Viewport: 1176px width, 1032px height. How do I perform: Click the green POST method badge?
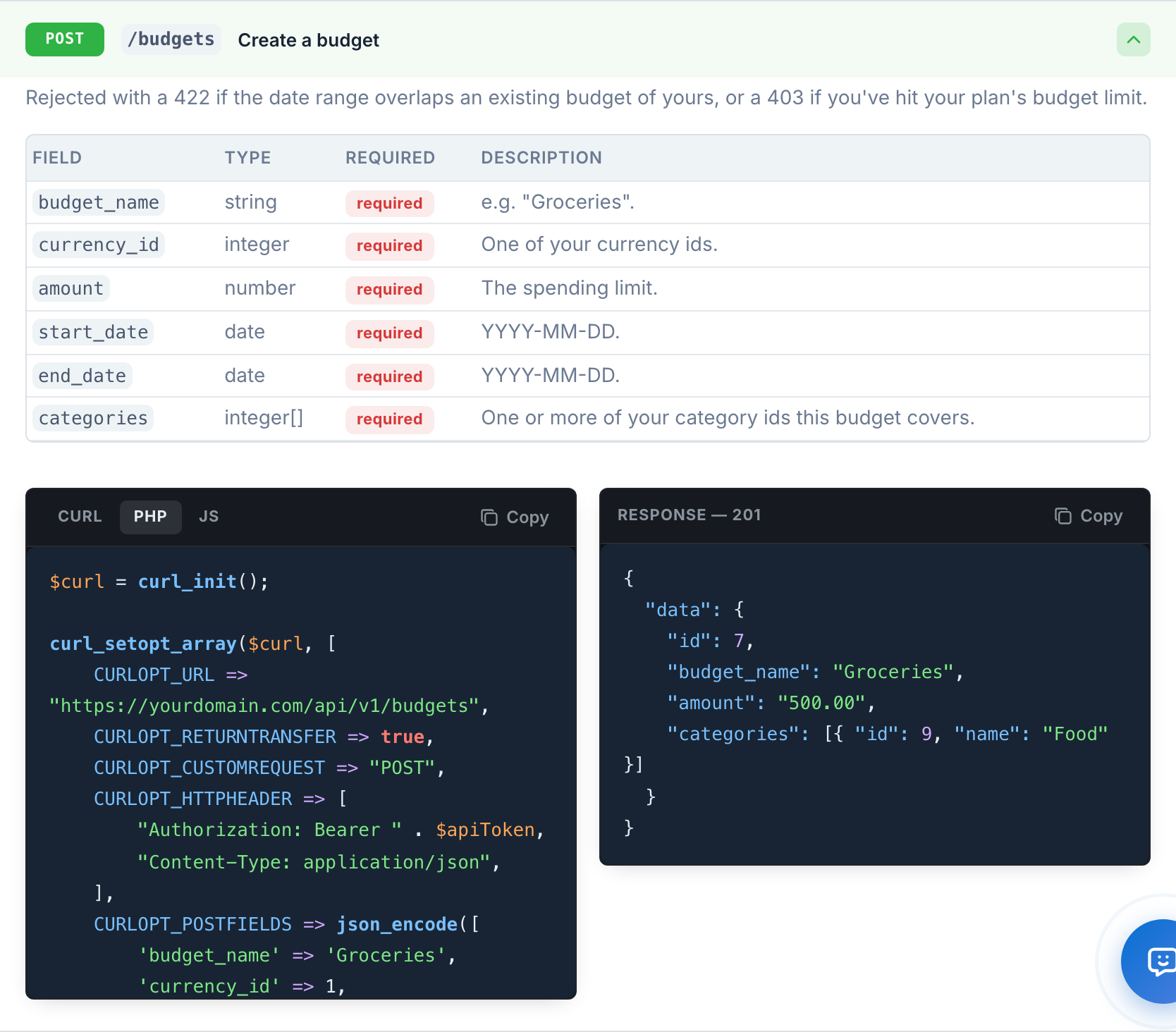pyautogui.click(x=65, y=39)
